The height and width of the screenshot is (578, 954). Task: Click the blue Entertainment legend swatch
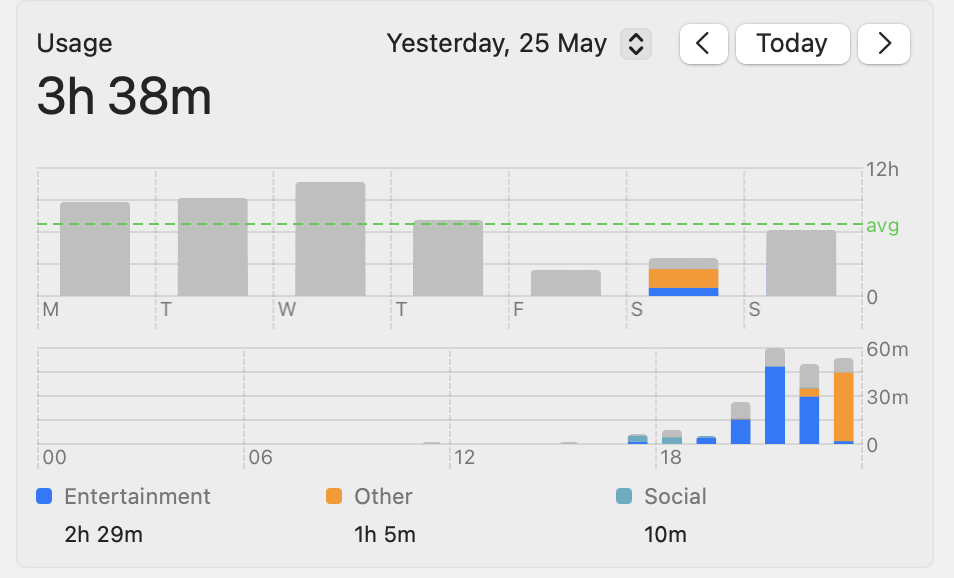(44, 496)
